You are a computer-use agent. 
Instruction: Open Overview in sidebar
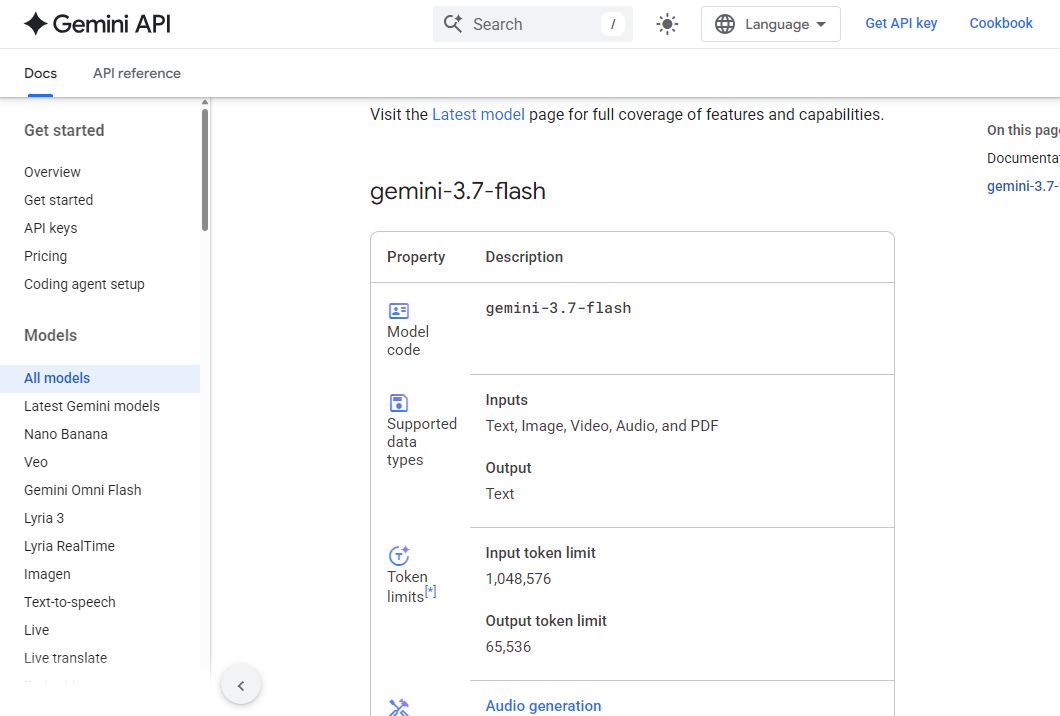(x=52, y=172)
